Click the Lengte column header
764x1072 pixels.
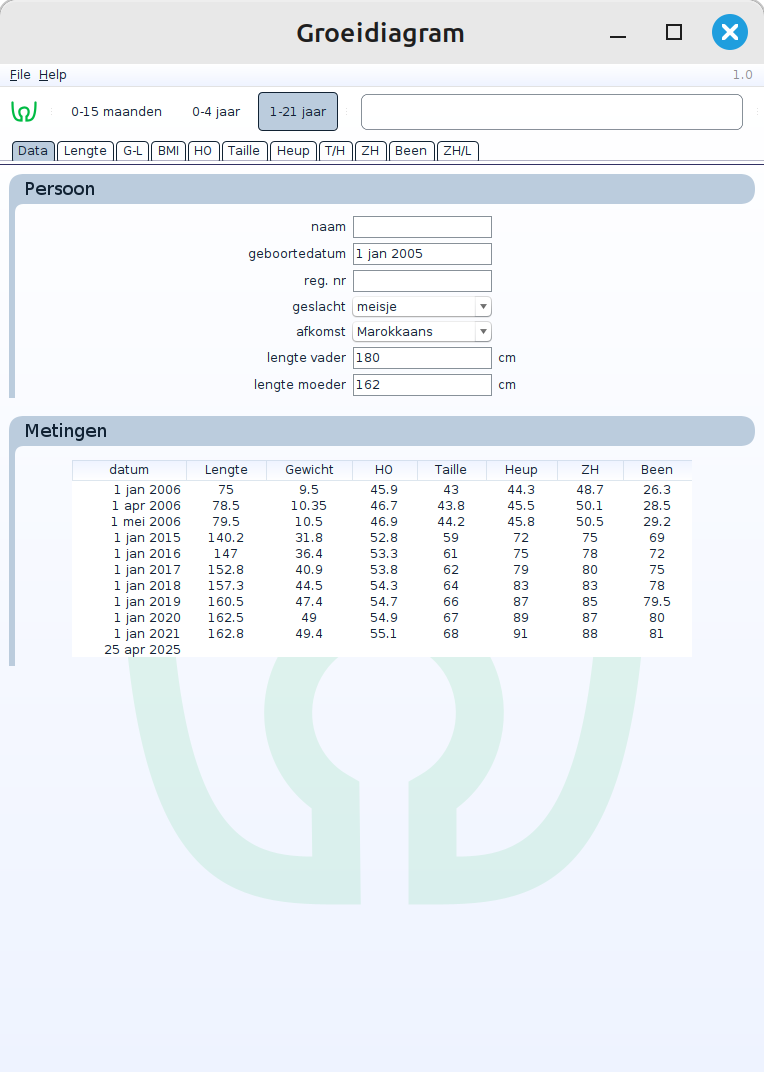226,470
